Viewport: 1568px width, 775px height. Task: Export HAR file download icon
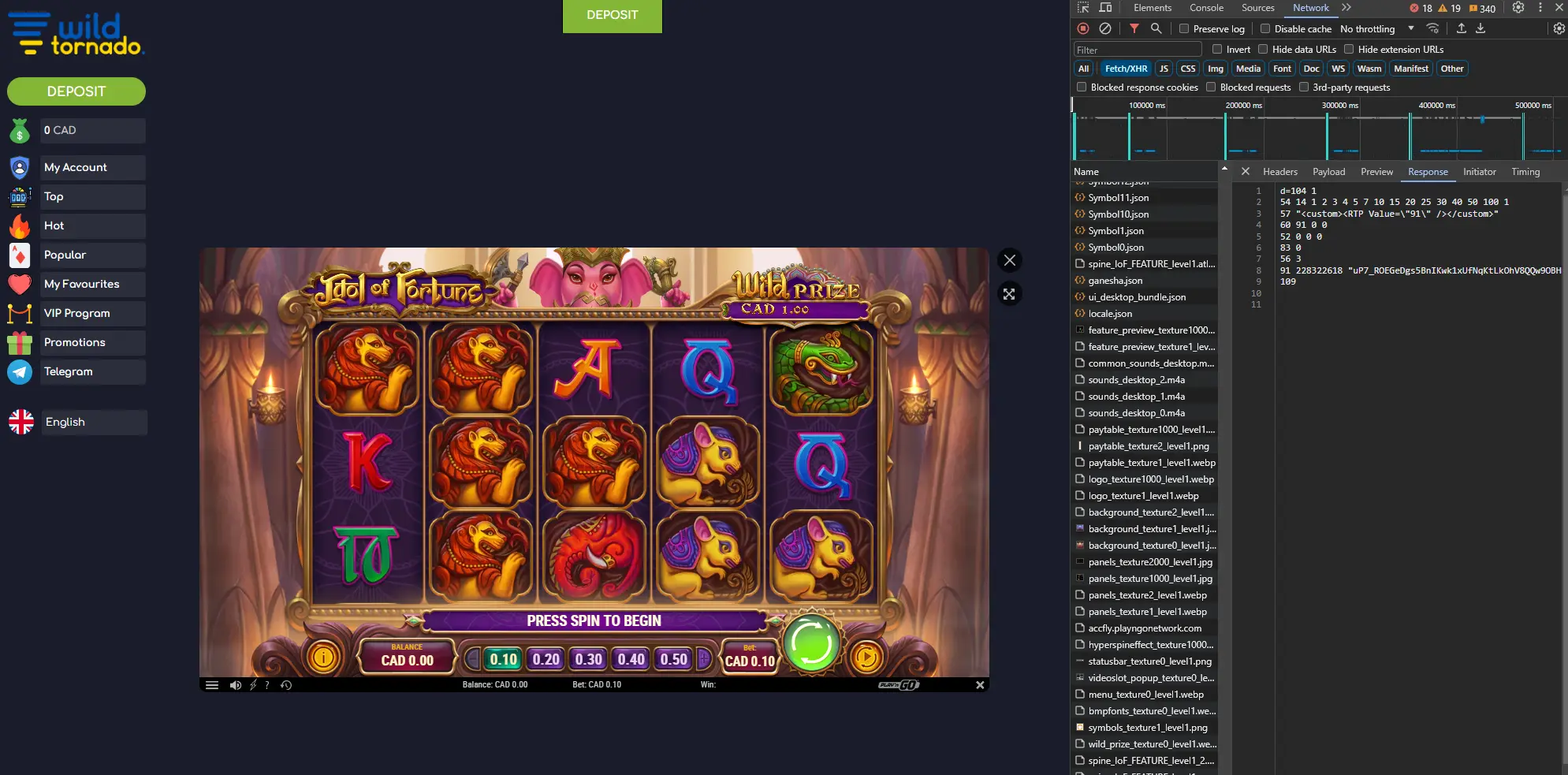pos(1480,28)
